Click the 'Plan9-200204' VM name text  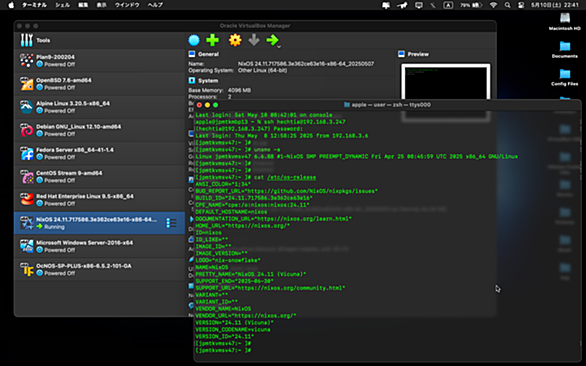(55, 57)
